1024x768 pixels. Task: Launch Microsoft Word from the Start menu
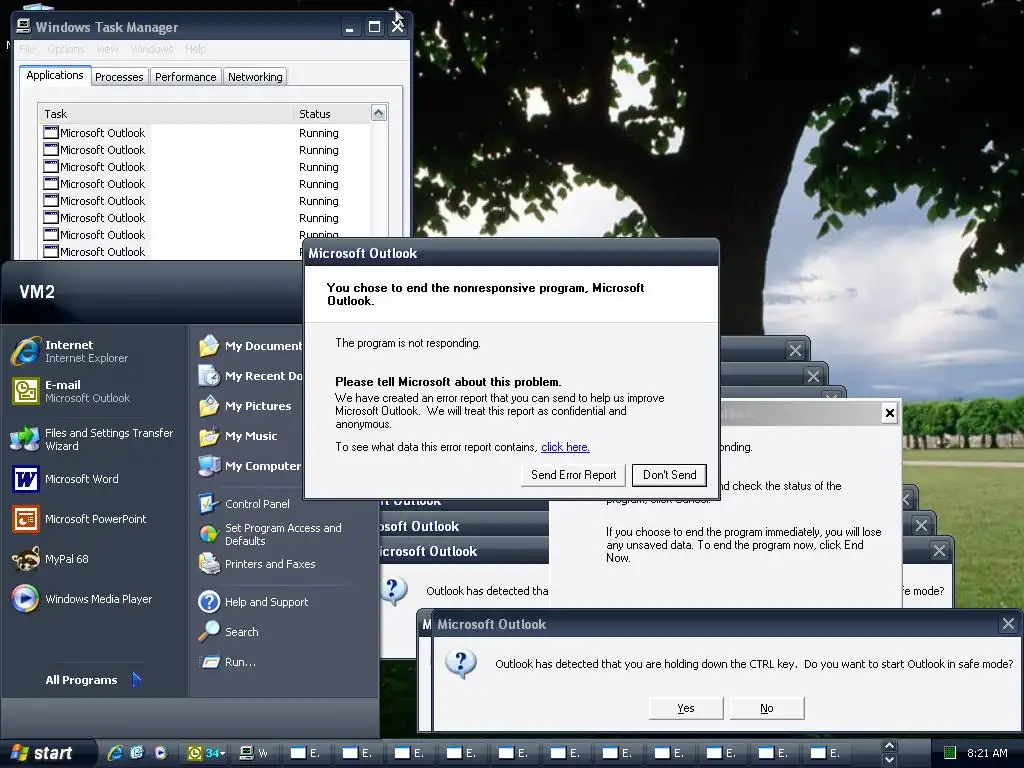click(x=65, y=479)
